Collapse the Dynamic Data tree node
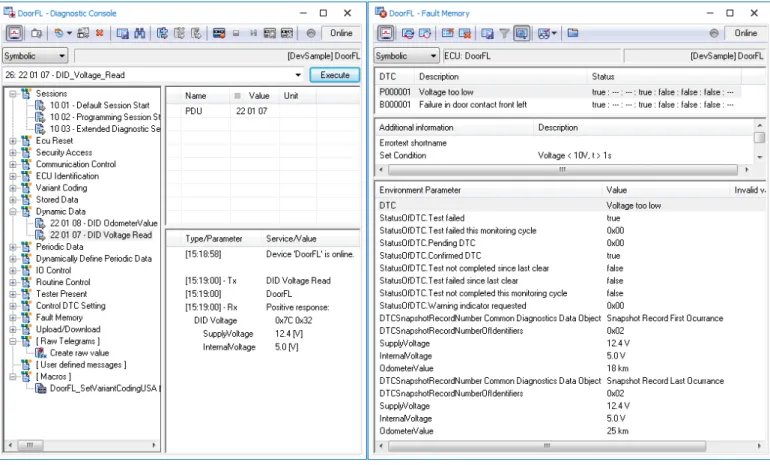The height and width of the screenshot is (465, 770). pos(13,211)
